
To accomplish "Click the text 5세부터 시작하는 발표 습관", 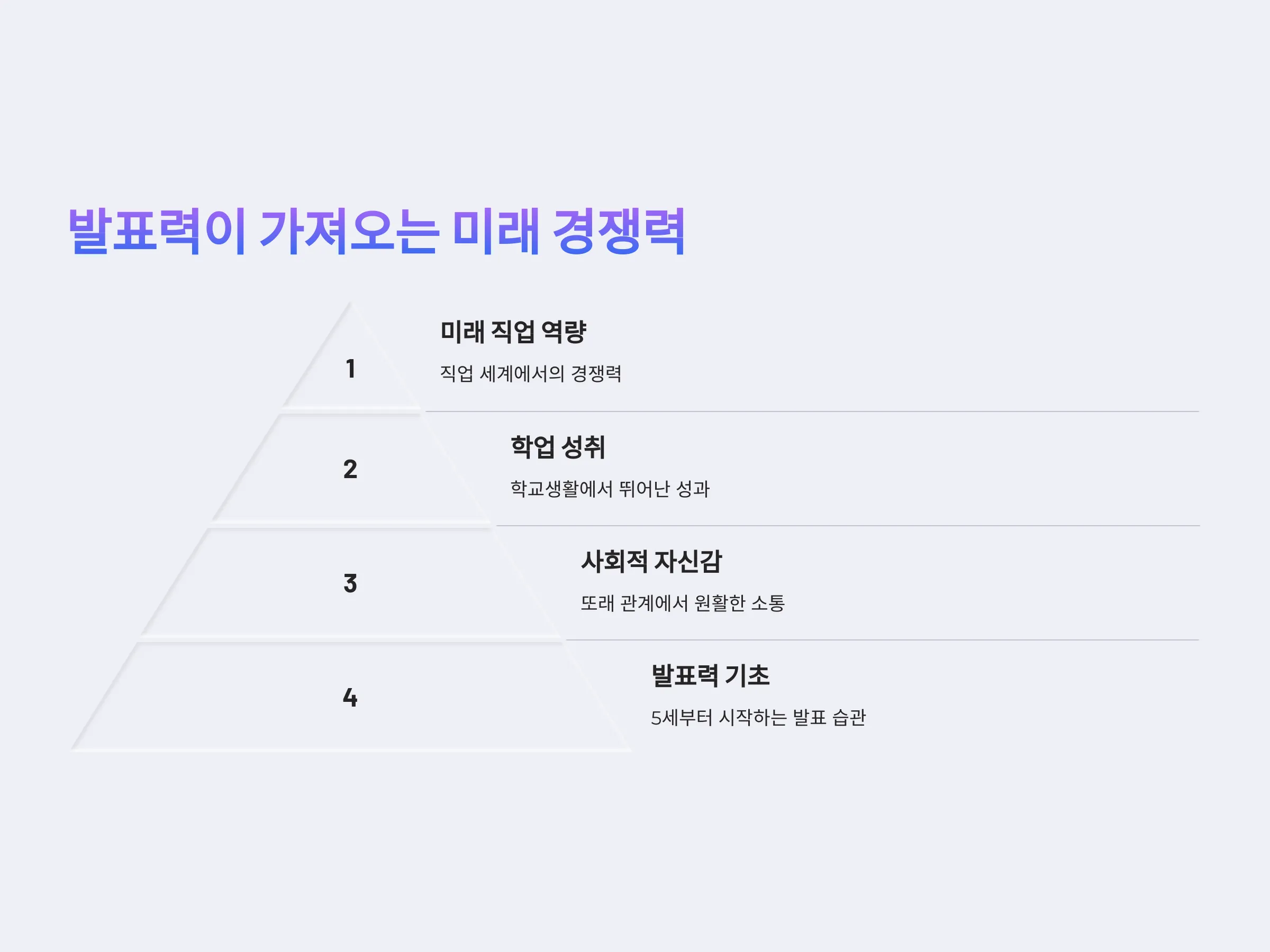I will 758,717.
